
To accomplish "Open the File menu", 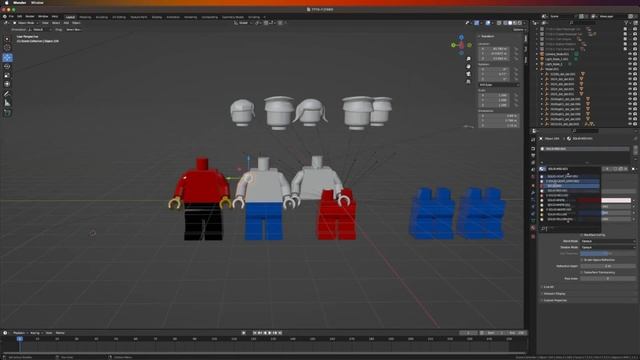I will pyautogui.click(x=11, y=17).
